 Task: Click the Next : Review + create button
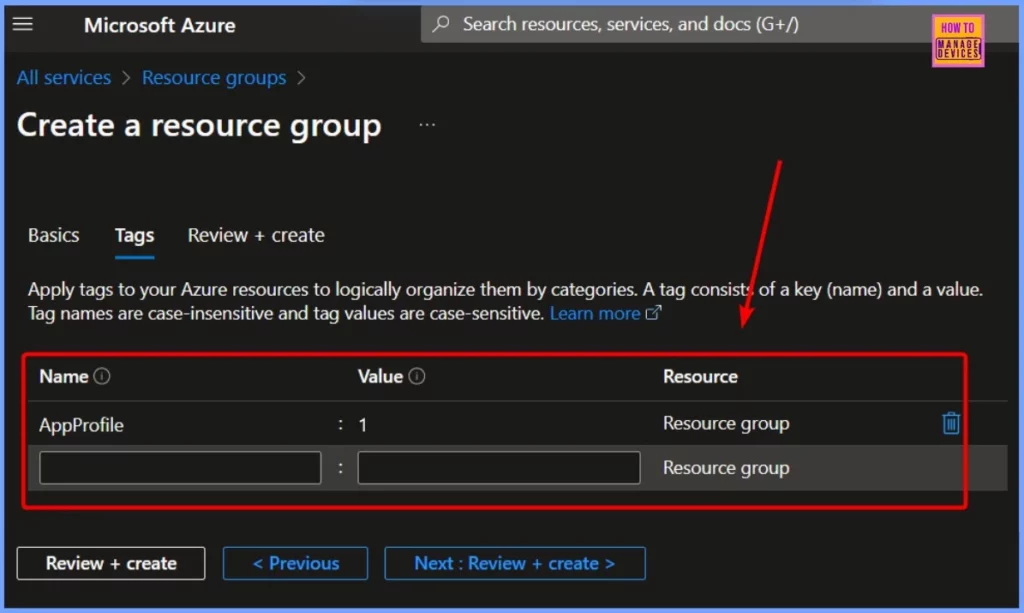click(514, 563)
